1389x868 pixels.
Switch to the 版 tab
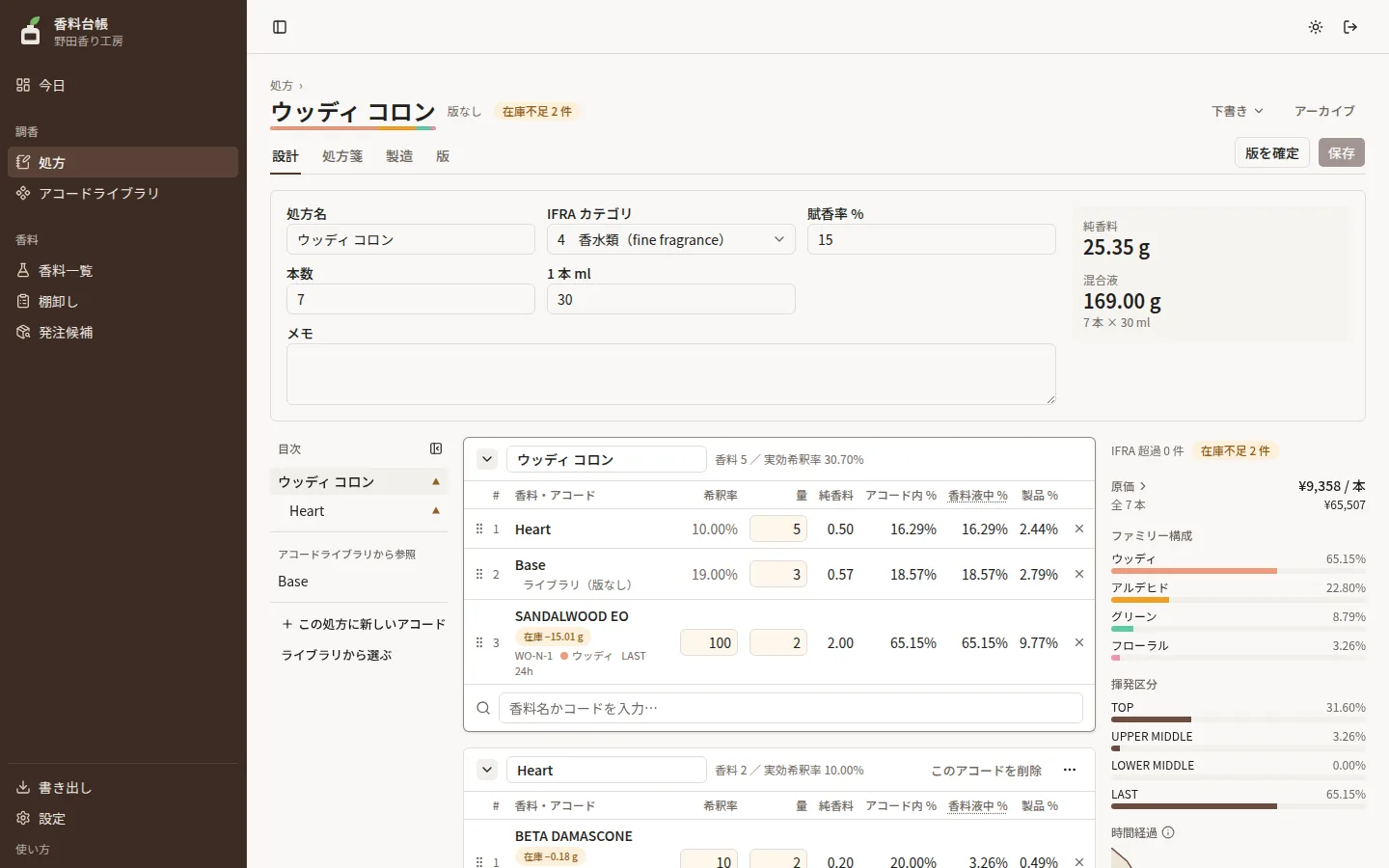click(x=443, y=156)
